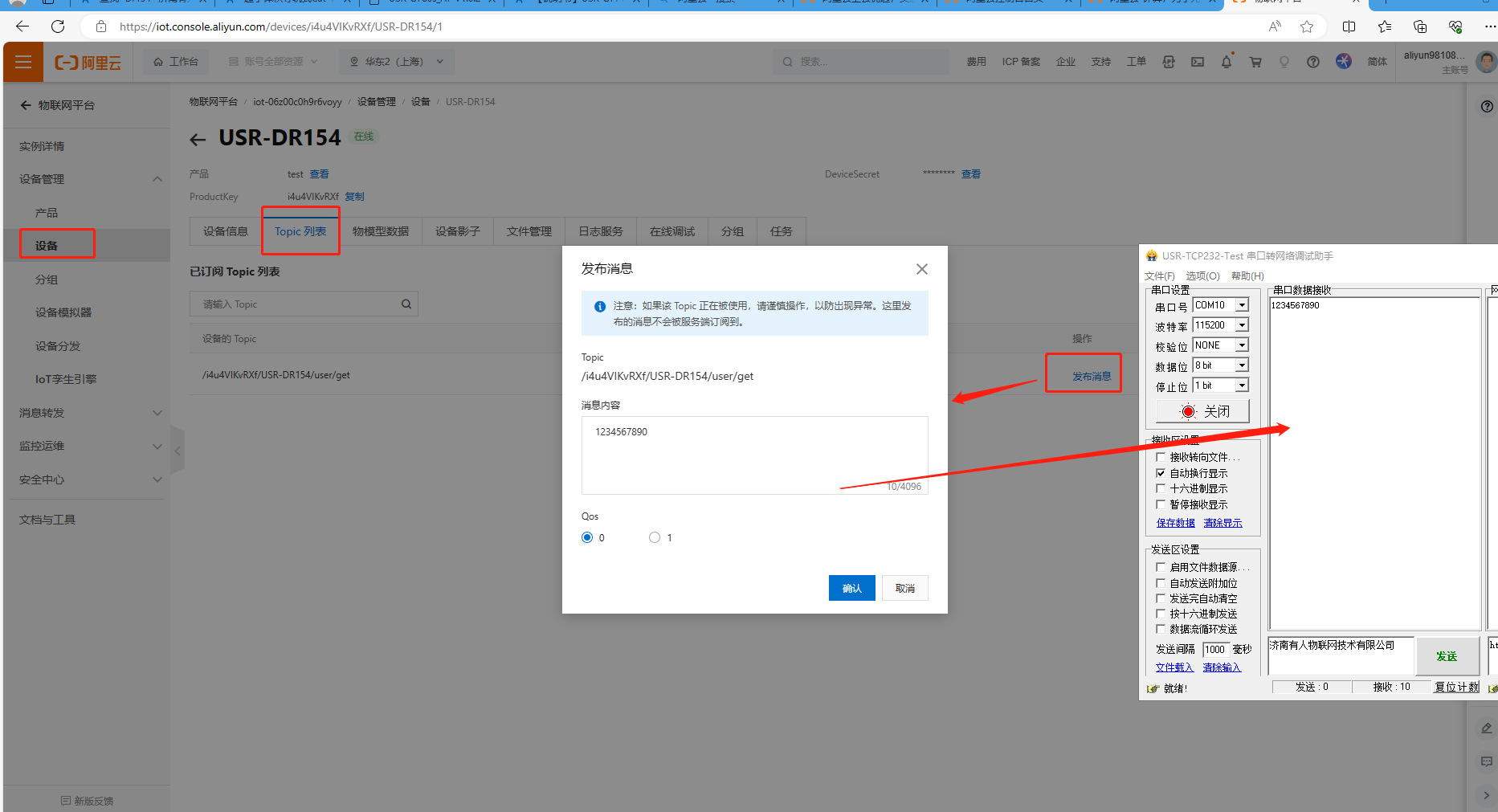This screenshot has height=812, width=1498.
Task: Close the 发布消息 dialog with the X icon
Action: 921,269
